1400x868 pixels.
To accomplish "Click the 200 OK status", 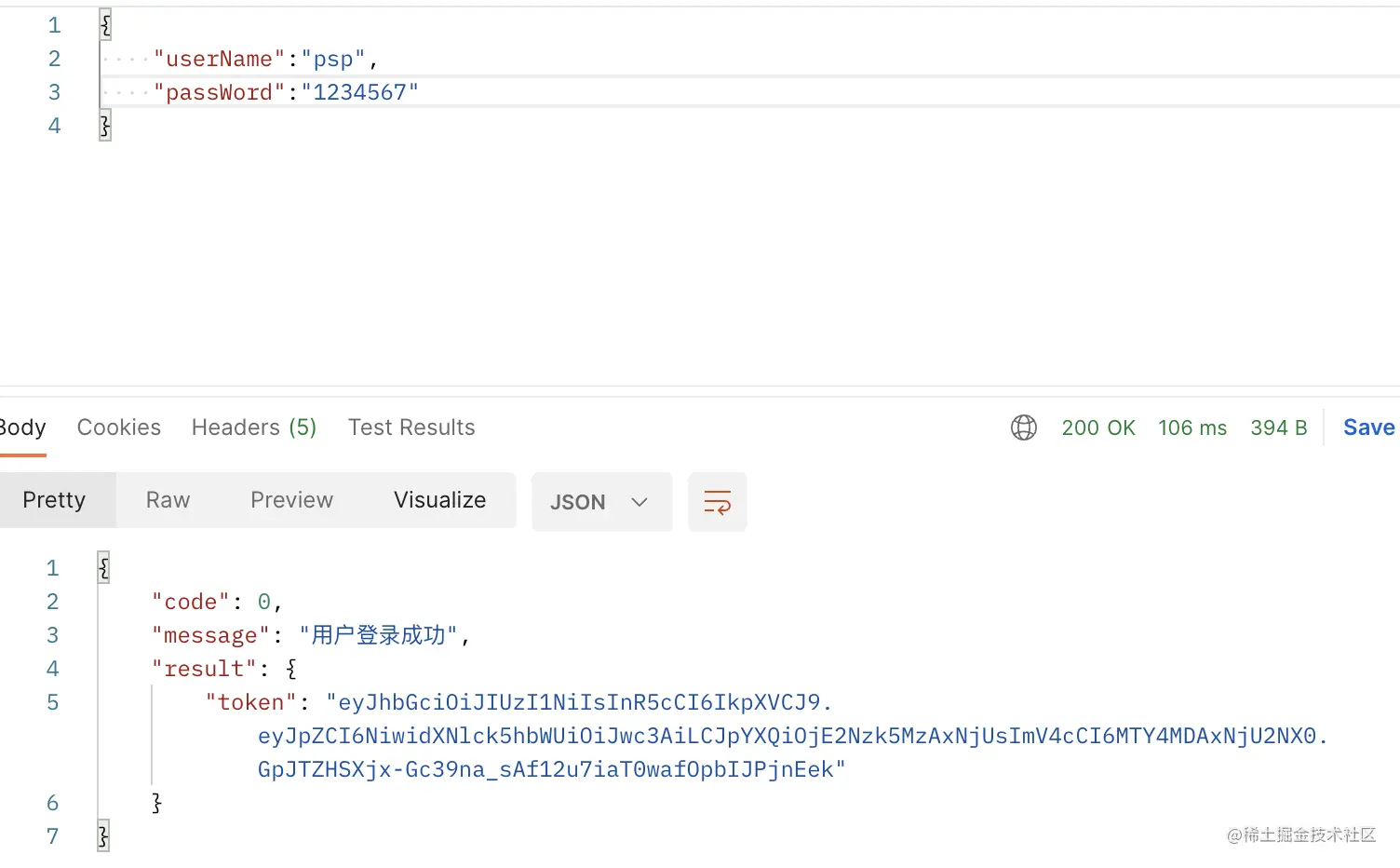I will pyautogui.click(x=1098, y=427).
